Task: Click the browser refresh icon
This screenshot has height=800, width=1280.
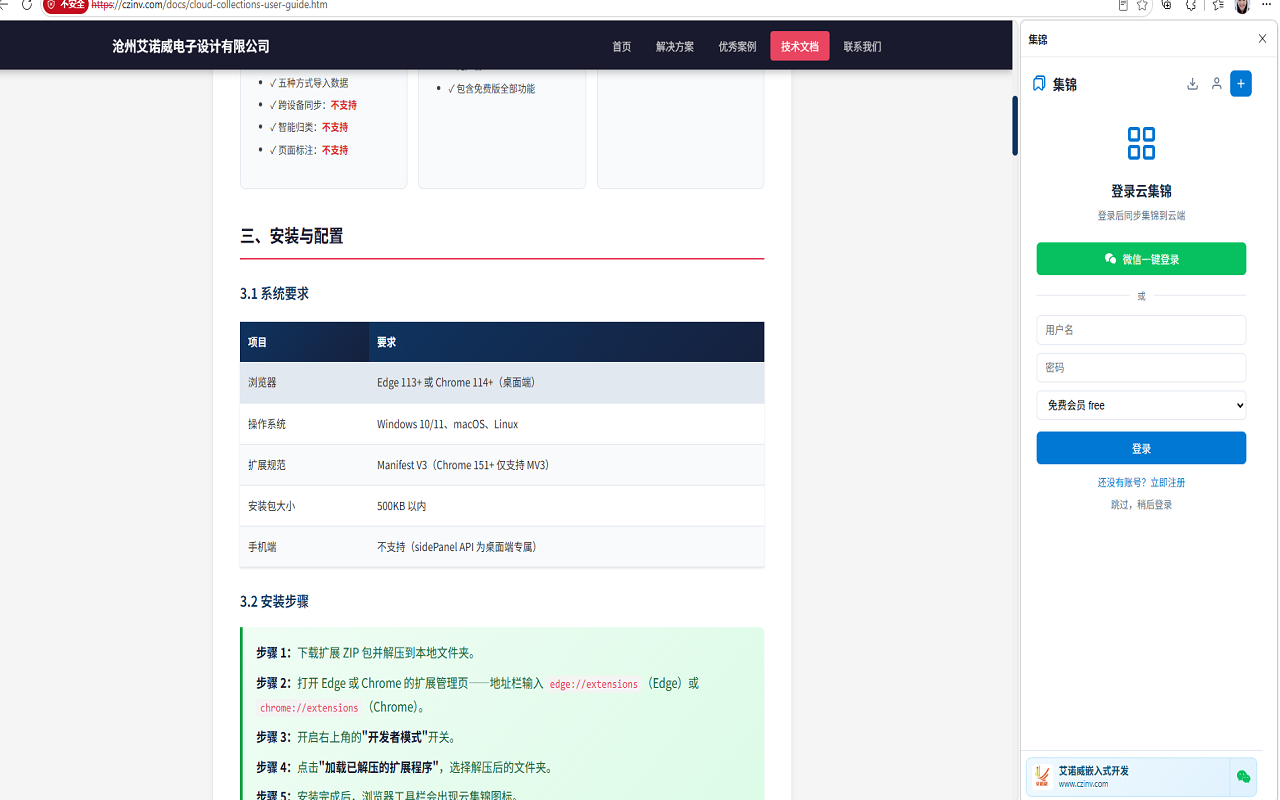Action: pyautogui.click(x=27, y=5)
